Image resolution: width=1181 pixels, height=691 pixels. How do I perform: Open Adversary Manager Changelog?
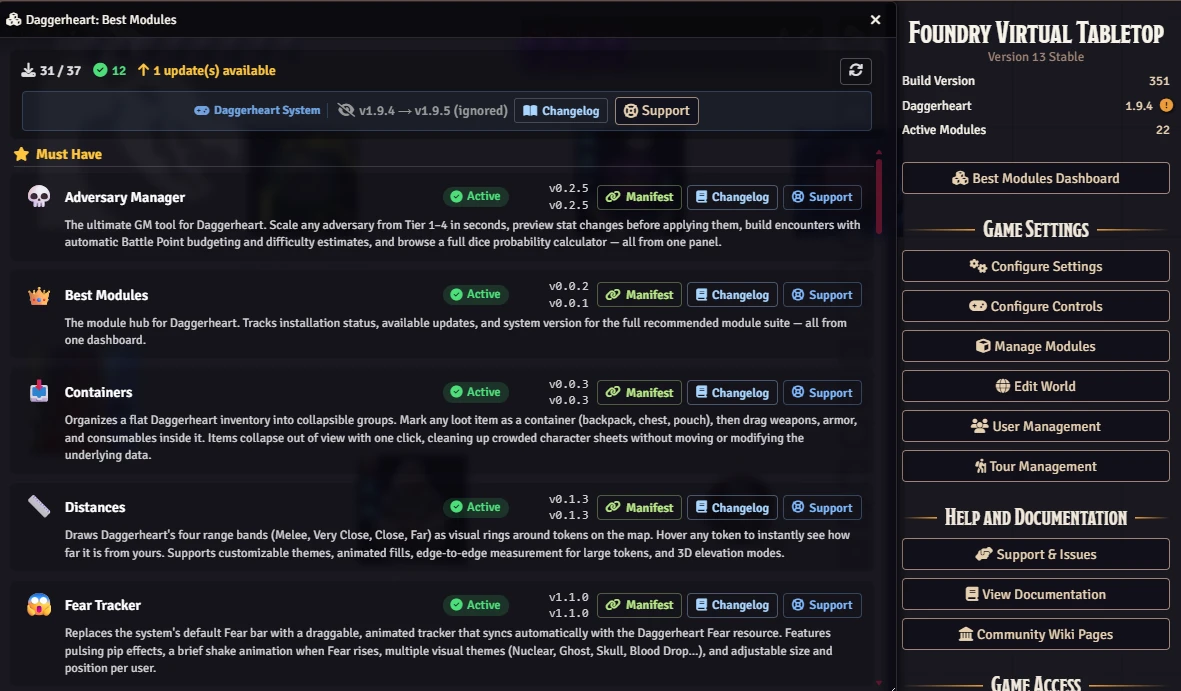pyautogui.click(x=732, y=197)
